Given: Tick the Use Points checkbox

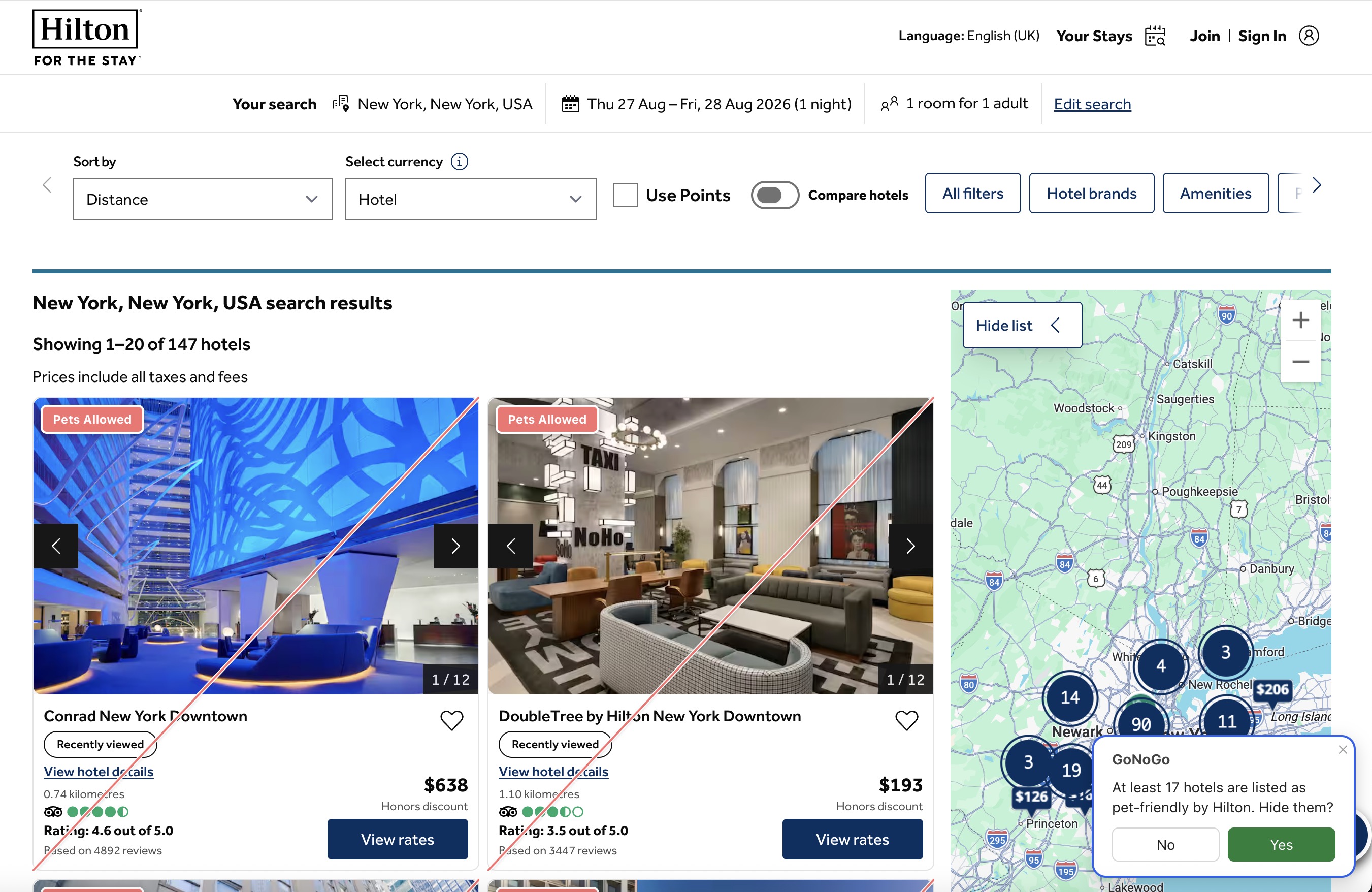Looking at the screenshot, I should pyautogui.click(x=625, y=195).
